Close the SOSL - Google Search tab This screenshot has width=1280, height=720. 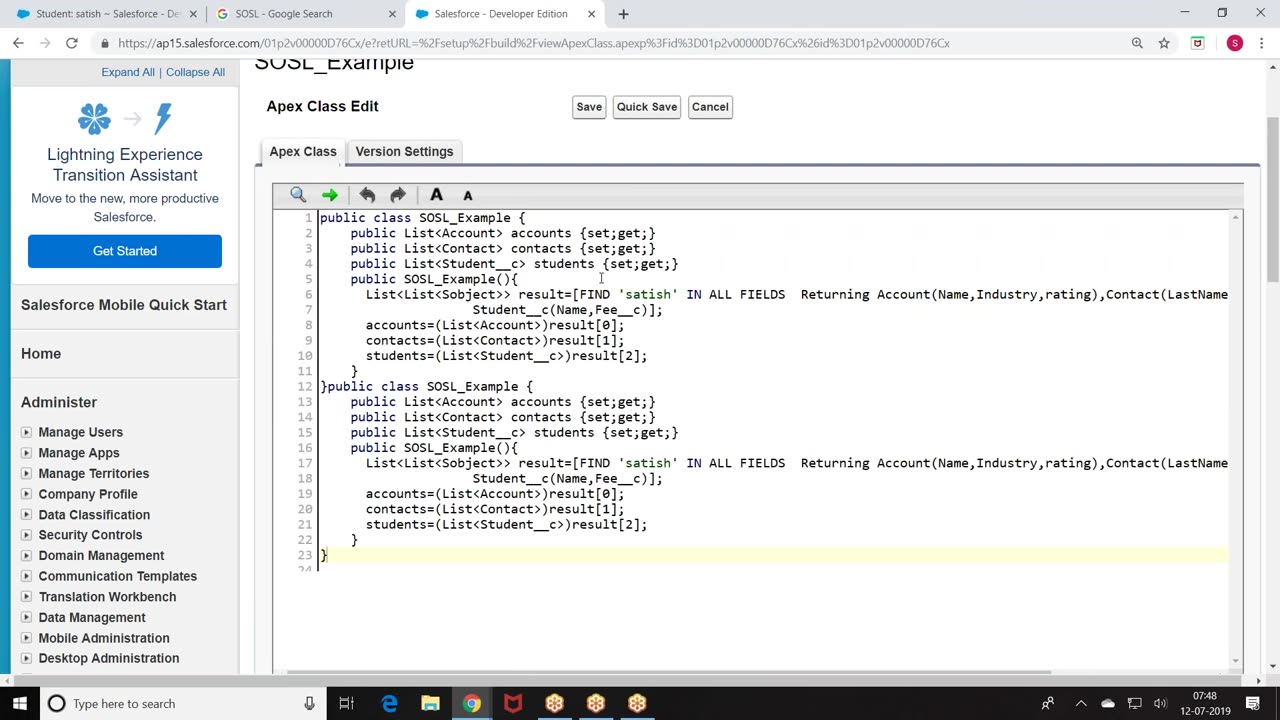pos(391,14)
